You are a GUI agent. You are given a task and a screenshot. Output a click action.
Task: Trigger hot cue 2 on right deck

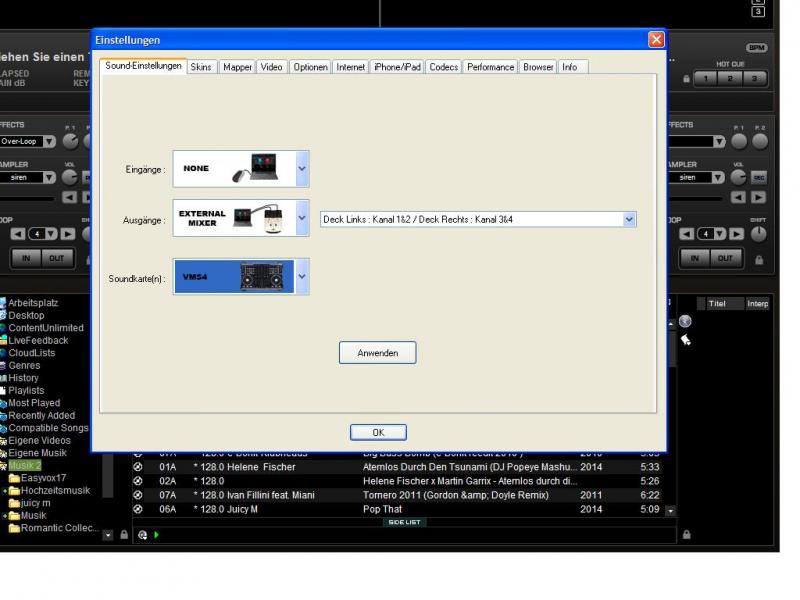click(730, 78)
